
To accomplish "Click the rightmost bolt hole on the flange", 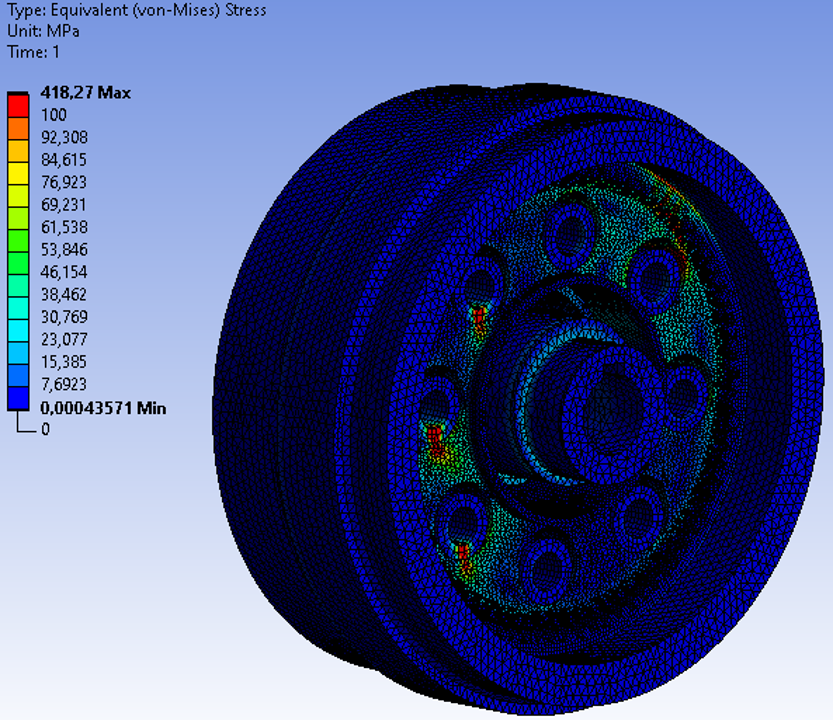I will click(688, 395).
